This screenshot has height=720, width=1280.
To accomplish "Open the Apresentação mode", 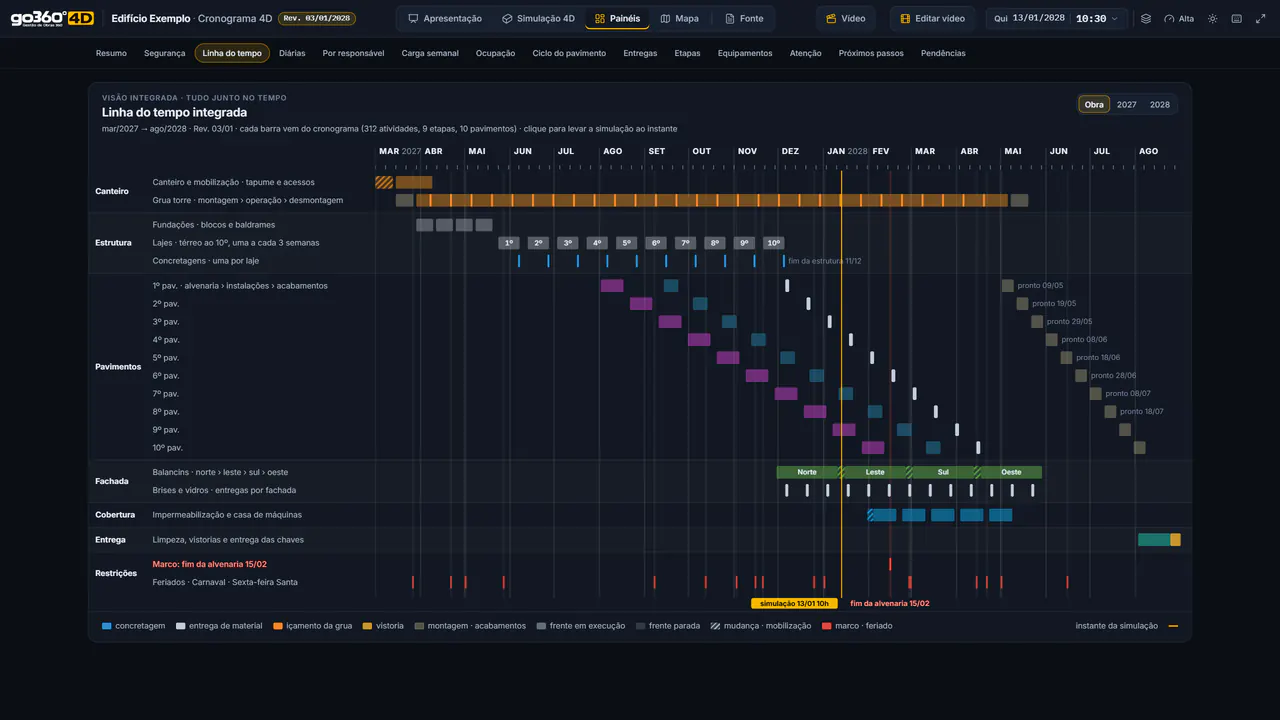I will click(445, 18).
